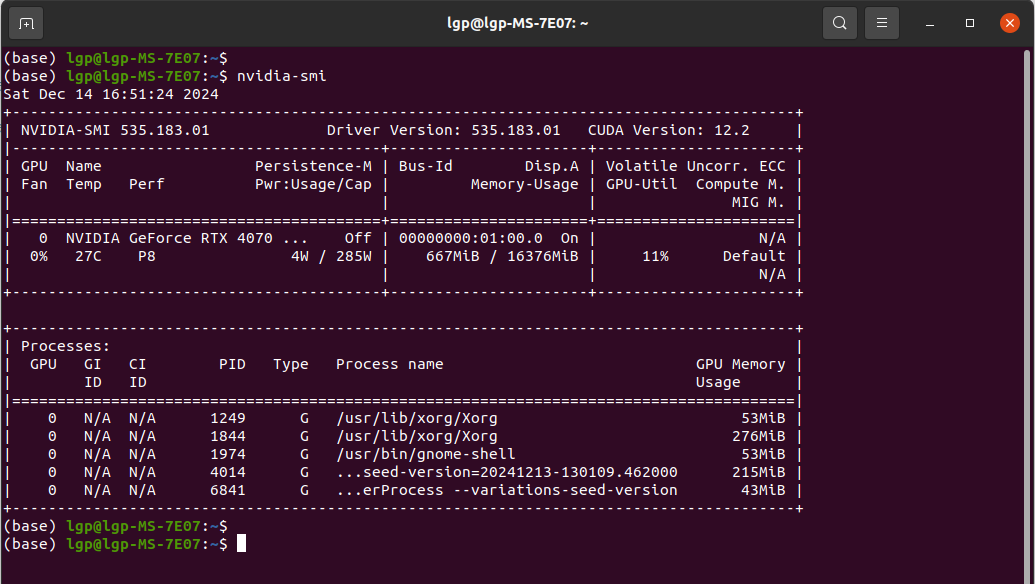This screenshot has height=584, width=1035.
Task: Click the Memory-Usage header
Action: [525, 185]
